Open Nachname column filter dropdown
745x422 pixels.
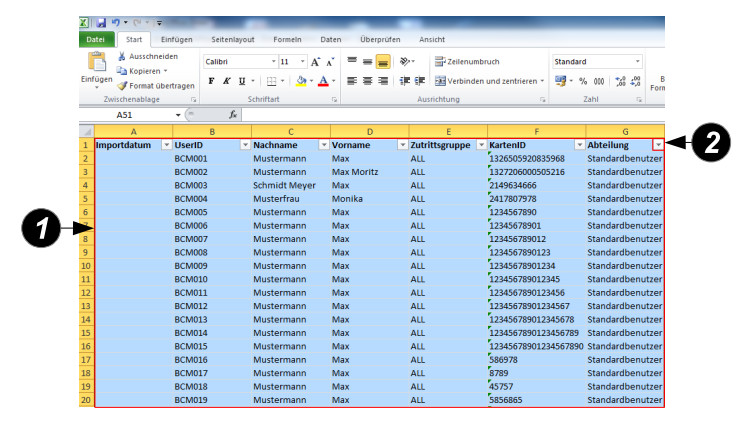click(x=324, y=145)
